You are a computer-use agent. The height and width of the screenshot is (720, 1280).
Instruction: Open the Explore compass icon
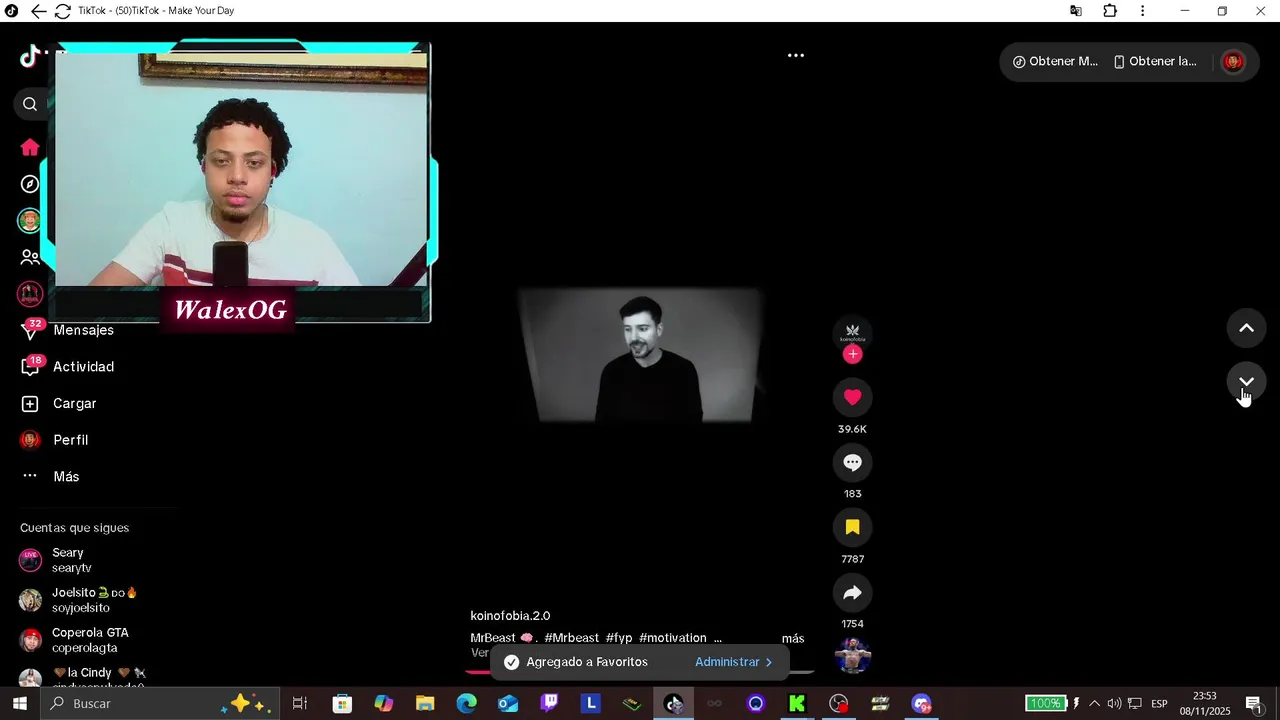point(30,184)
